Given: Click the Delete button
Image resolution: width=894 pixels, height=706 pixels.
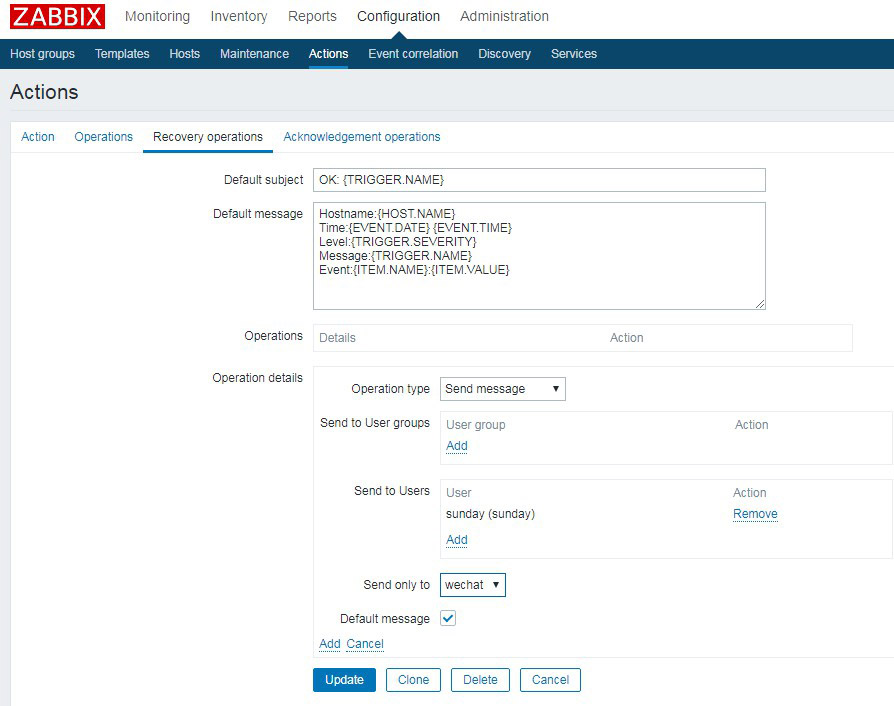Looking at the screenshot, I should point(480,680).
